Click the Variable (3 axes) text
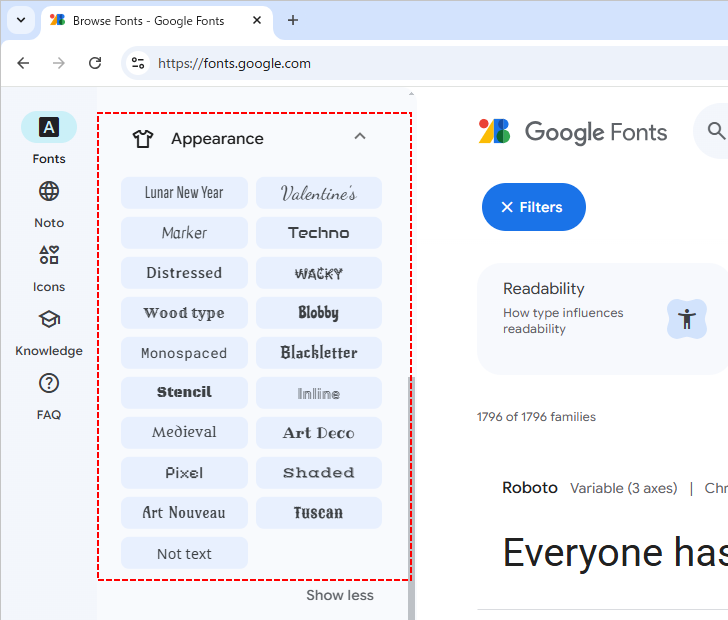The image size is (728, 620). click(624, 488)
